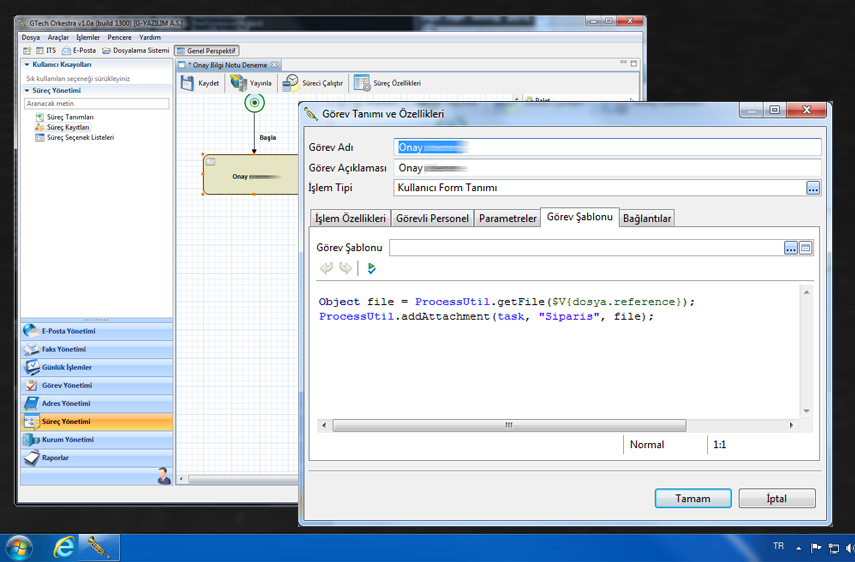Viewport: 855px width, 562px height.
Task: Click the undo arrow in template editor
Action: tap(326, 268)
